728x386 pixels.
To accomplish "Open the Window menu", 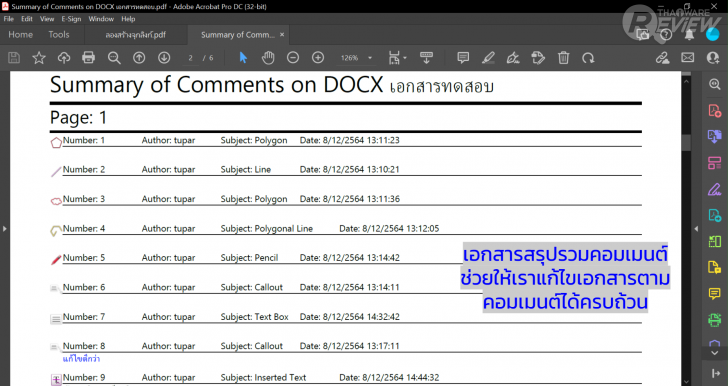I will pyautogui.click(x=101, y=19).
